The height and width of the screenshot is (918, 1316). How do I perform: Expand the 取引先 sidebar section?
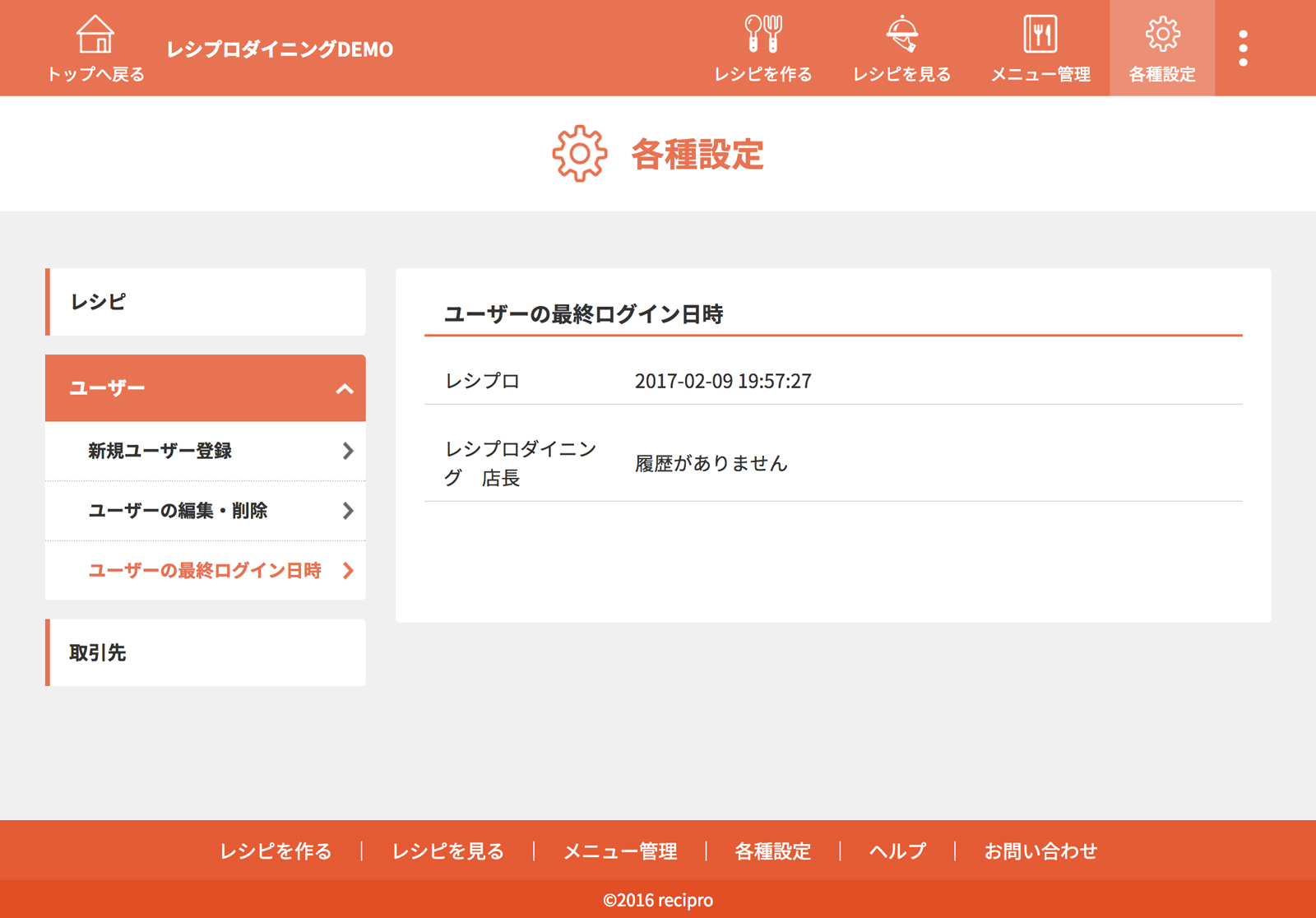coord(206,652)
